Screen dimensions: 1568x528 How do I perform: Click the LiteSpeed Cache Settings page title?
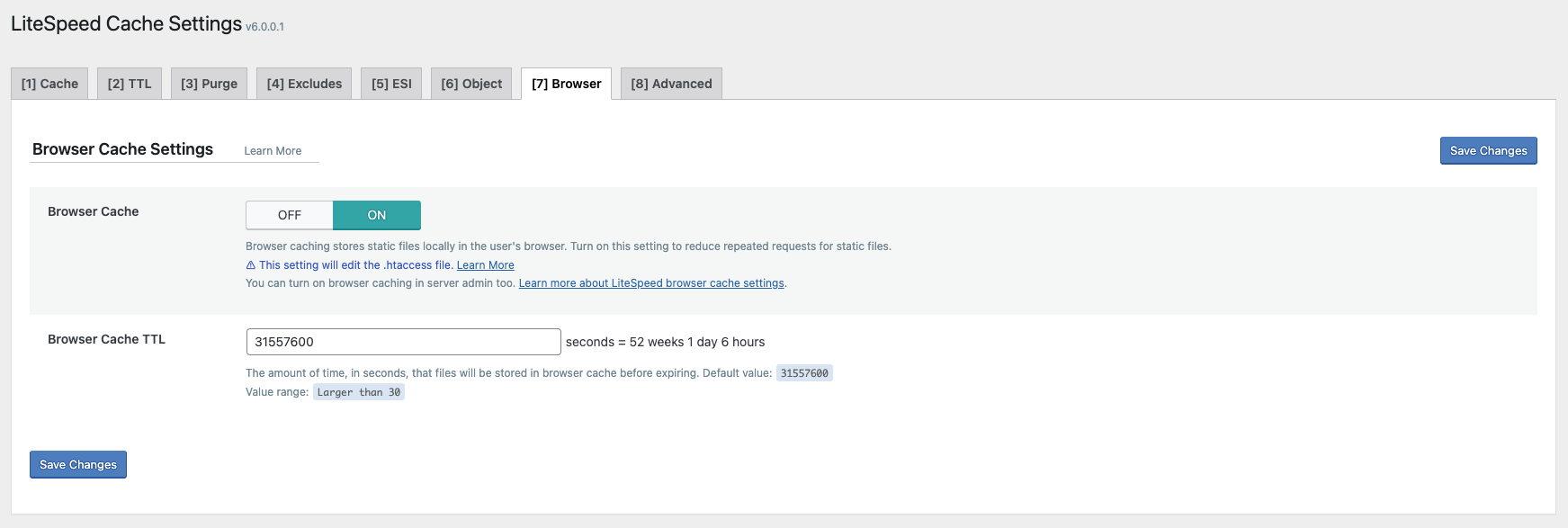[126, 23]
